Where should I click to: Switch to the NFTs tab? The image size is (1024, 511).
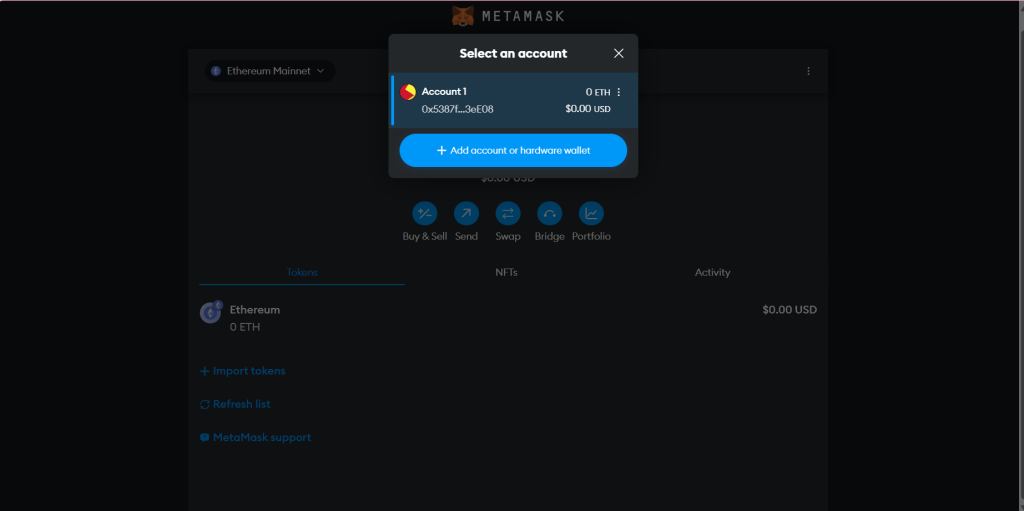(506, 272)
